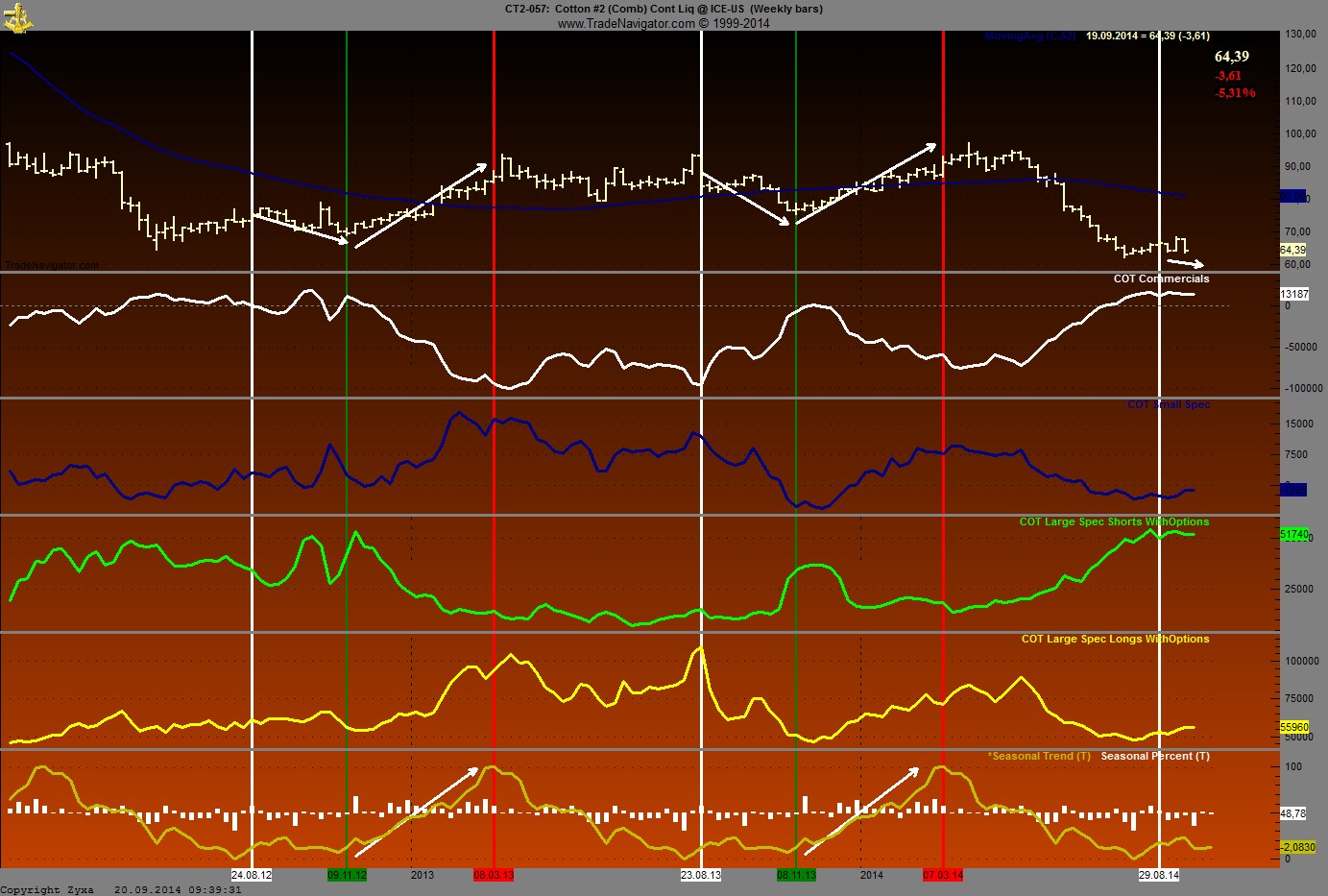Screen dimensions: 1328x896
Task: Click the green 09.11.12 date marker
Action: [347, 875]
